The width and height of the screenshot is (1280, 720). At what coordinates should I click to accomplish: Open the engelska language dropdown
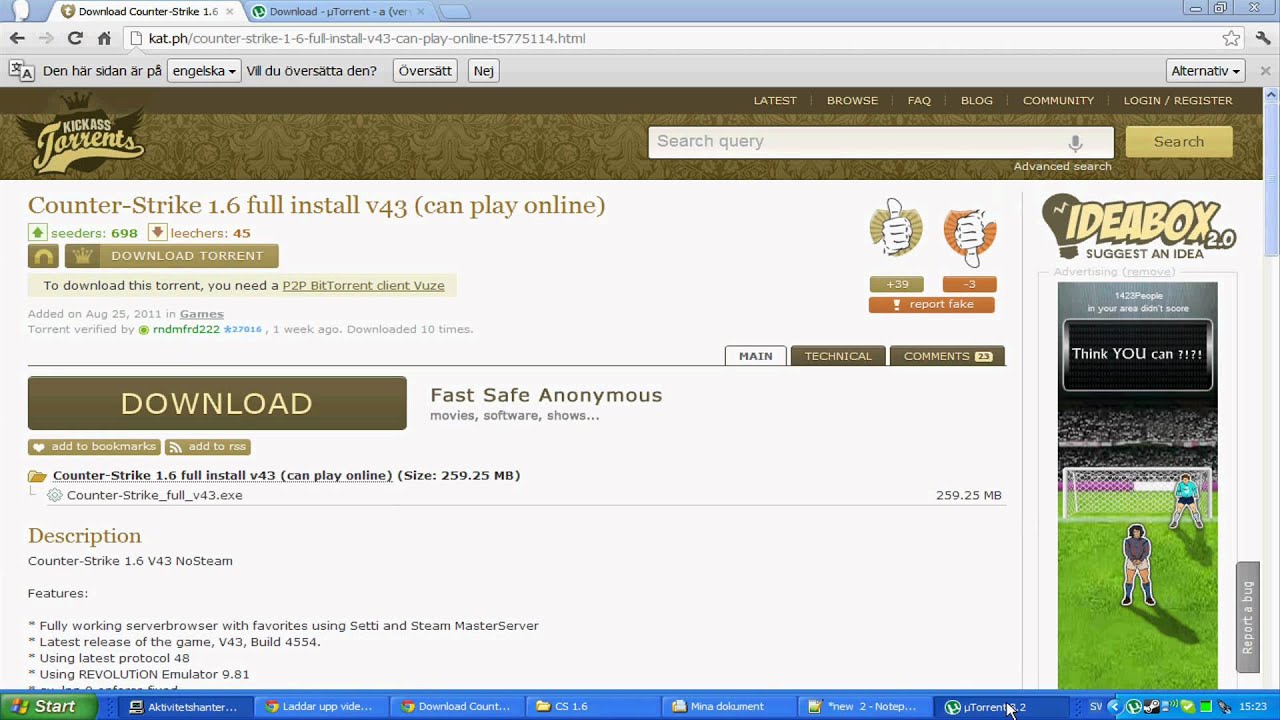[204, 71]
